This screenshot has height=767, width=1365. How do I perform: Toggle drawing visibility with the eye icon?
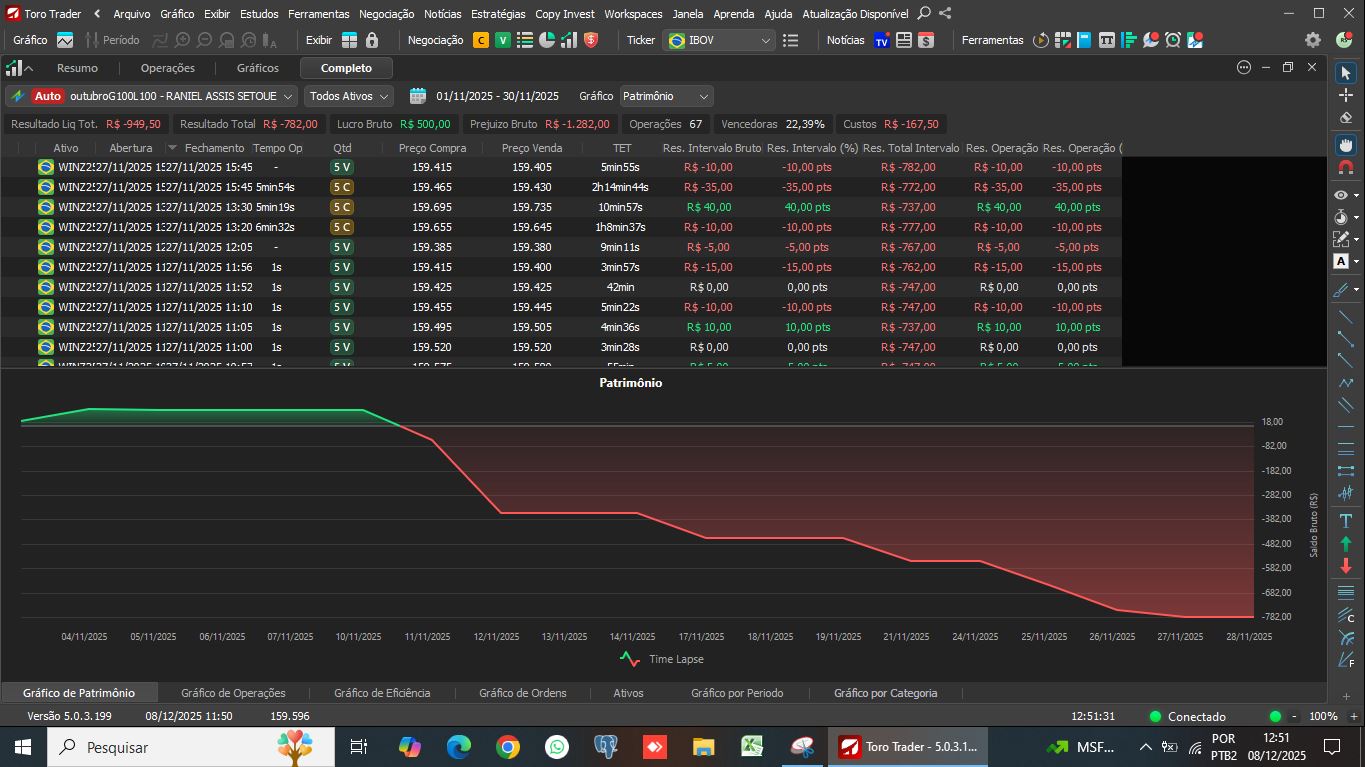click(x=1341, y=195)
